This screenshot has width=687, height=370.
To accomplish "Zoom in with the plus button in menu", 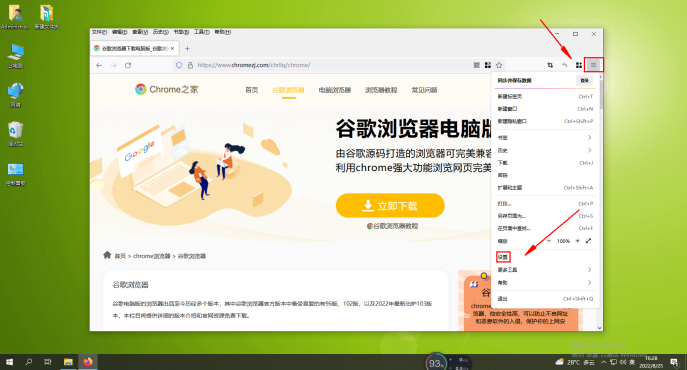I will coord(577,241).
